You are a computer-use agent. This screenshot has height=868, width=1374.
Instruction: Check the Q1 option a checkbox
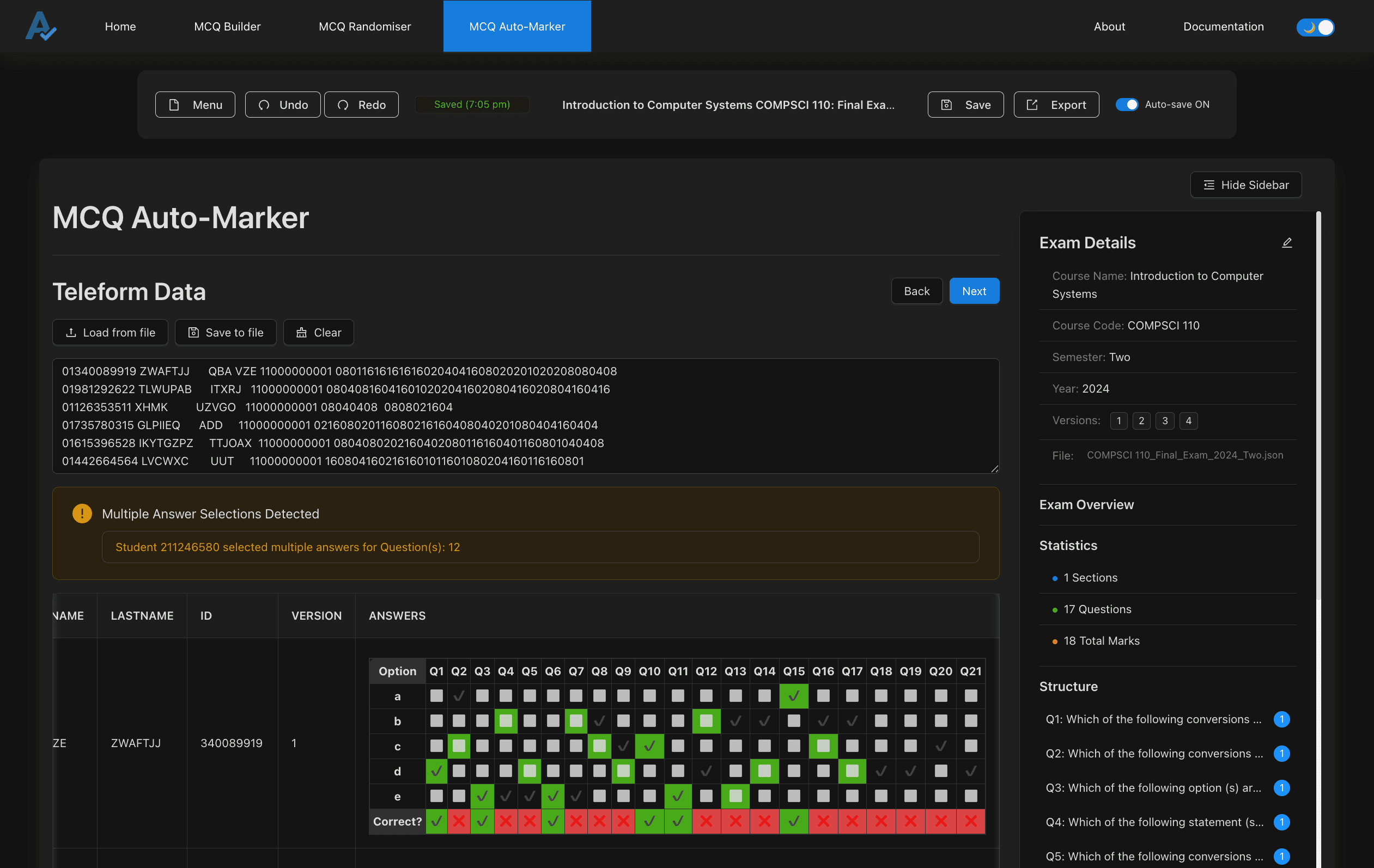click(x=436, y=696)
